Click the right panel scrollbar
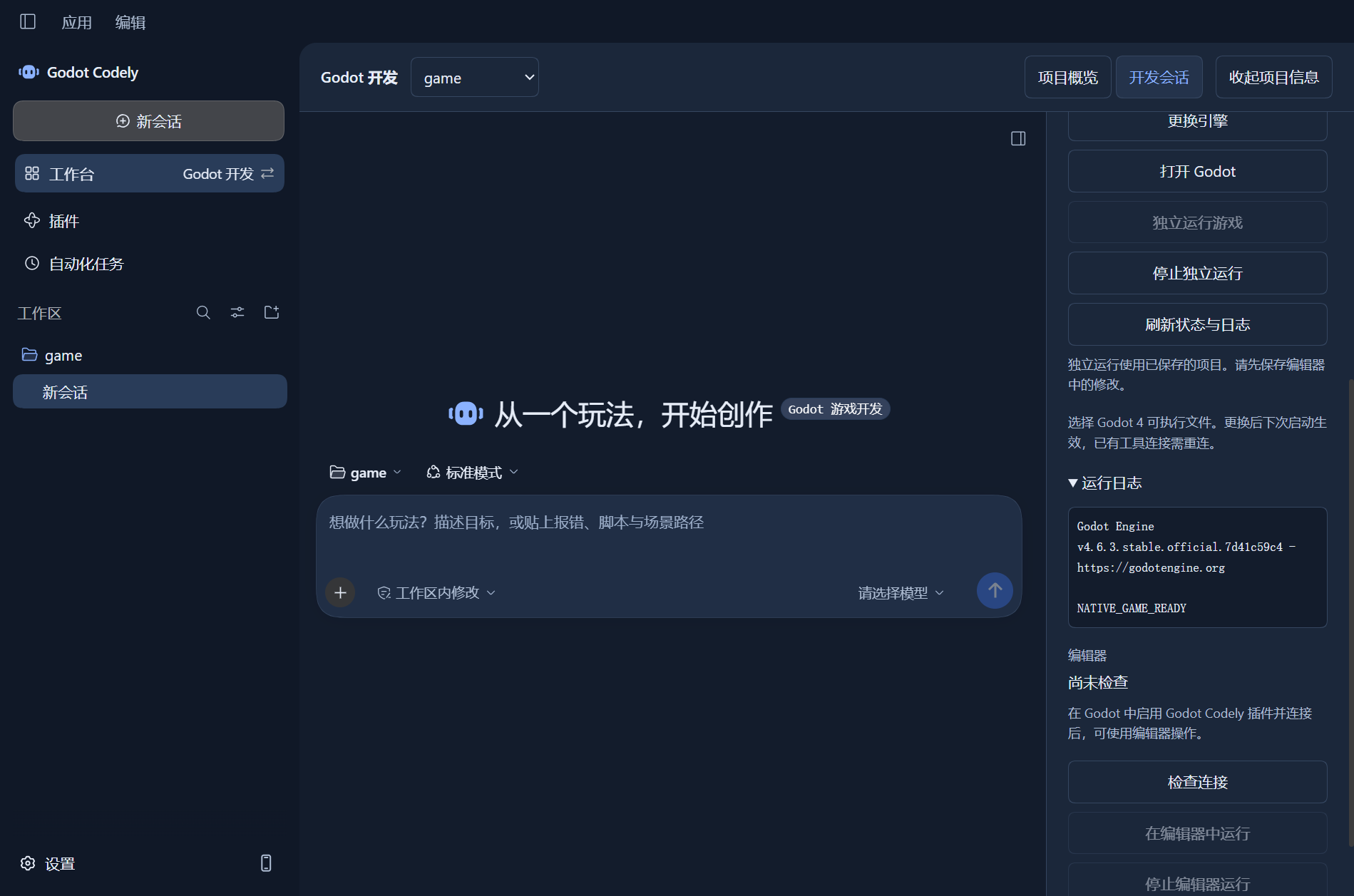Screen dimensions: 1354x896 click(1351, 613)
